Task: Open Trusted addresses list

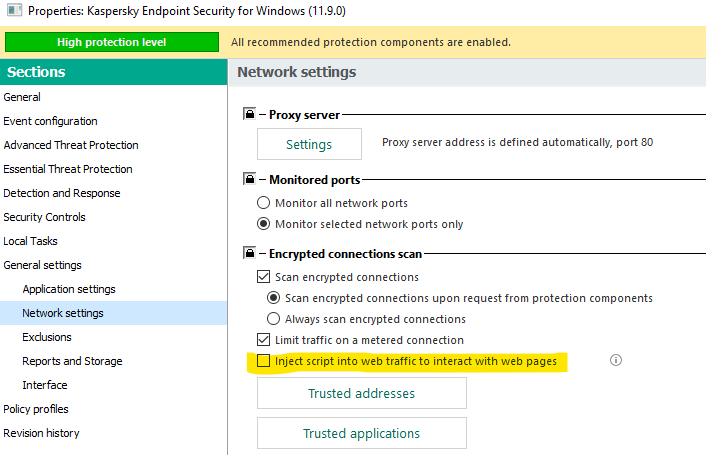Action: click(x=361, y=393)
